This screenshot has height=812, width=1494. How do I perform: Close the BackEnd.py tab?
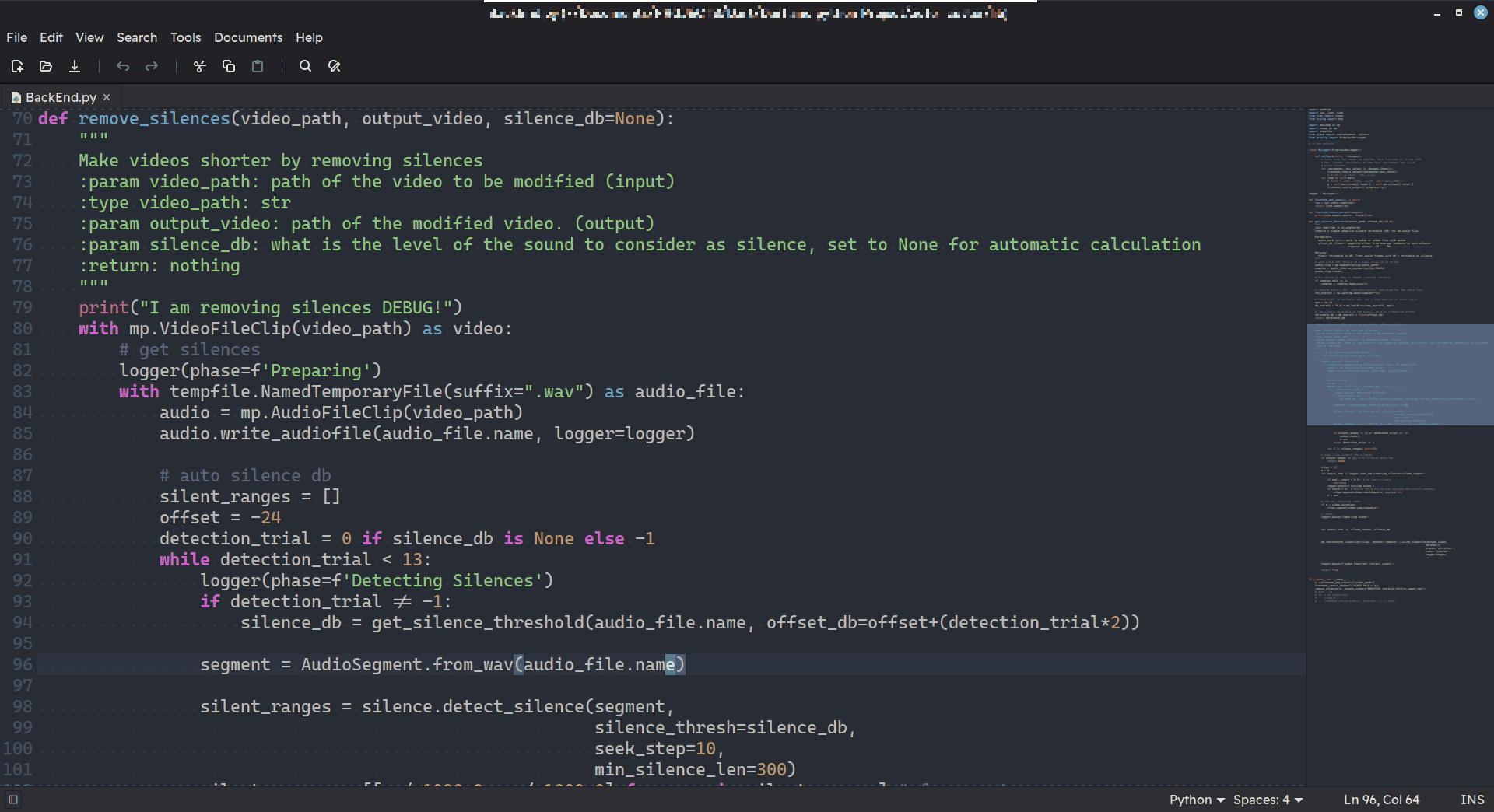coord(107,97)
